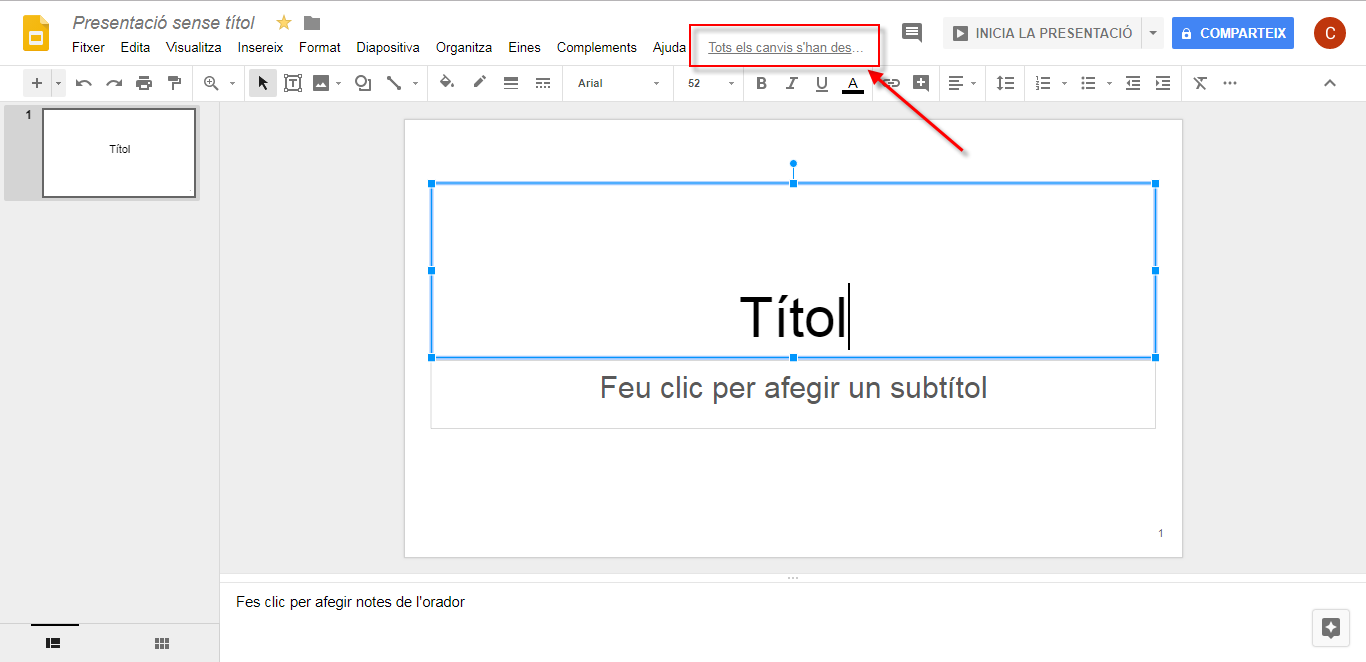
Task: Expand bulleted list style arrow
Action: click(x=1109, y=83)
